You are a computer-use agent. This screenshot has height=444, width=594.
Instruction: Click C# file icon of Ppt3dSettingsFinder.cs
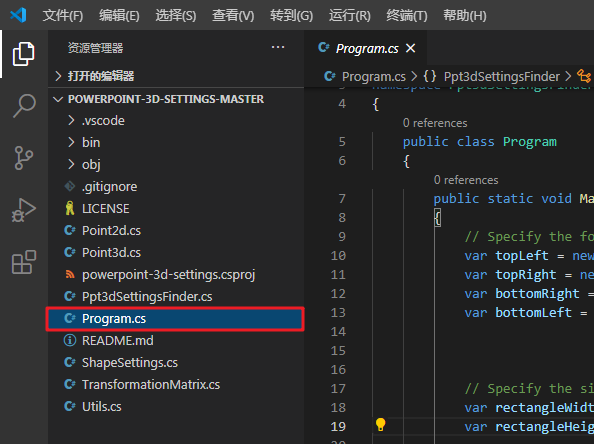[x=70, y=296]
